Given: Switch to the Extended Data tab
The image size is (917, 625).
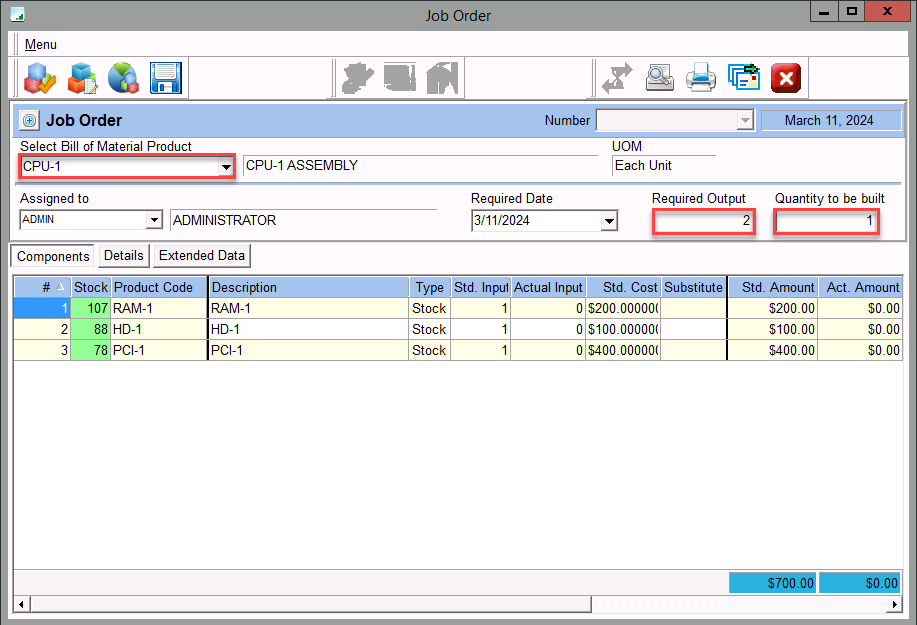Looking at the screenshot, I should click(x=201, y=256).
